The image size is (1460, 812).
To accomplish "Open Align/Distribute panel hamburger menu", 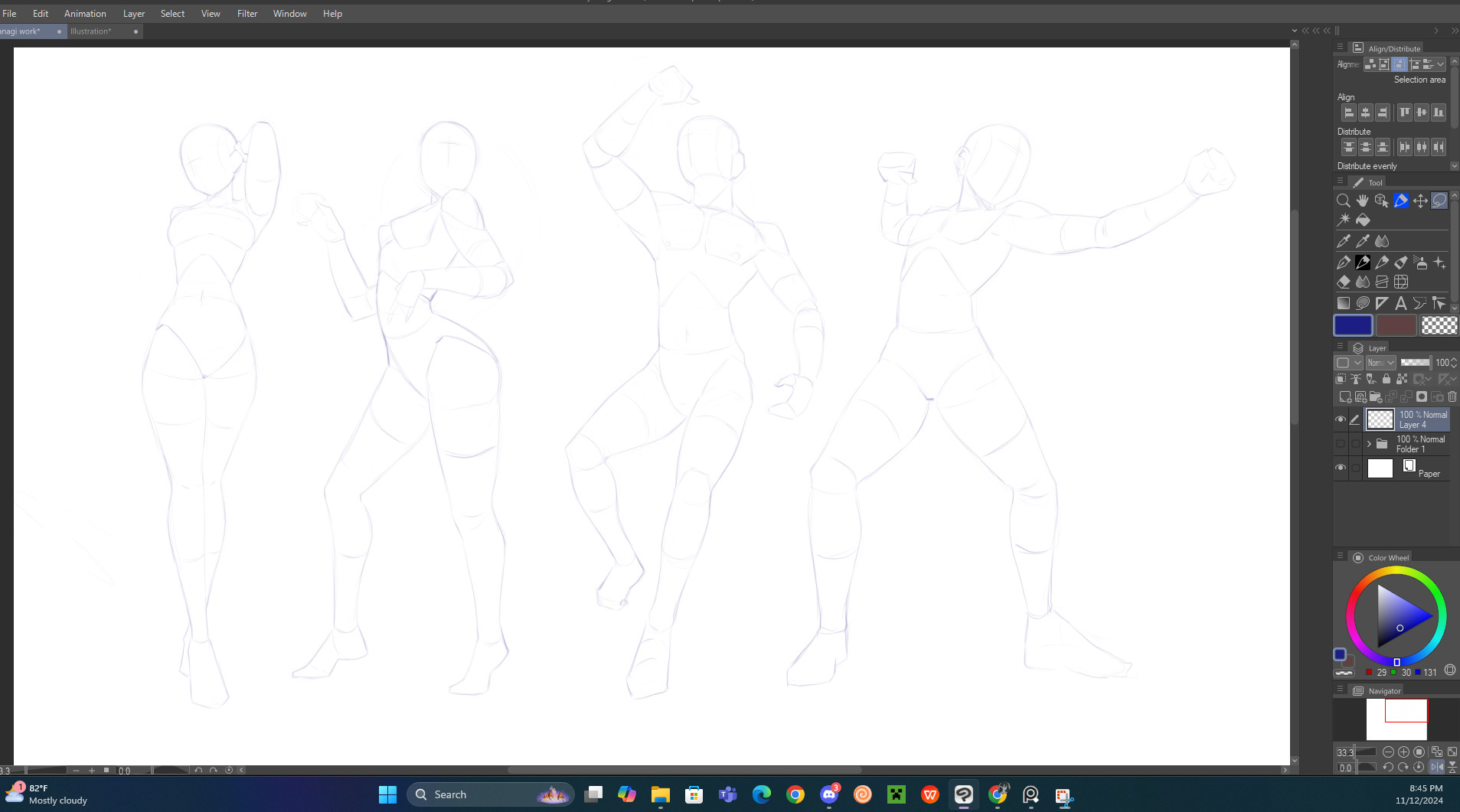I will [1340, 47].
